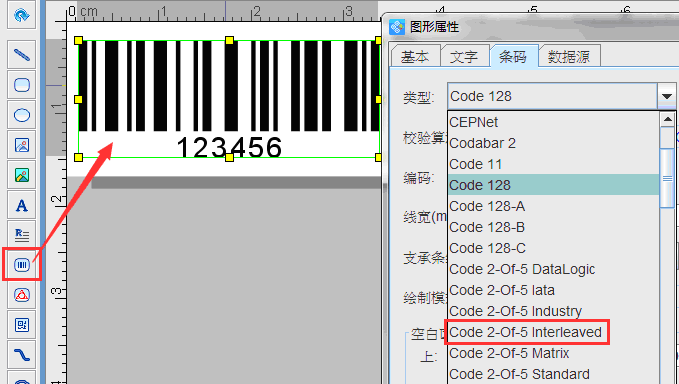Click the list scrollbar up arrow
679x384 pixels.
[667, 119]
